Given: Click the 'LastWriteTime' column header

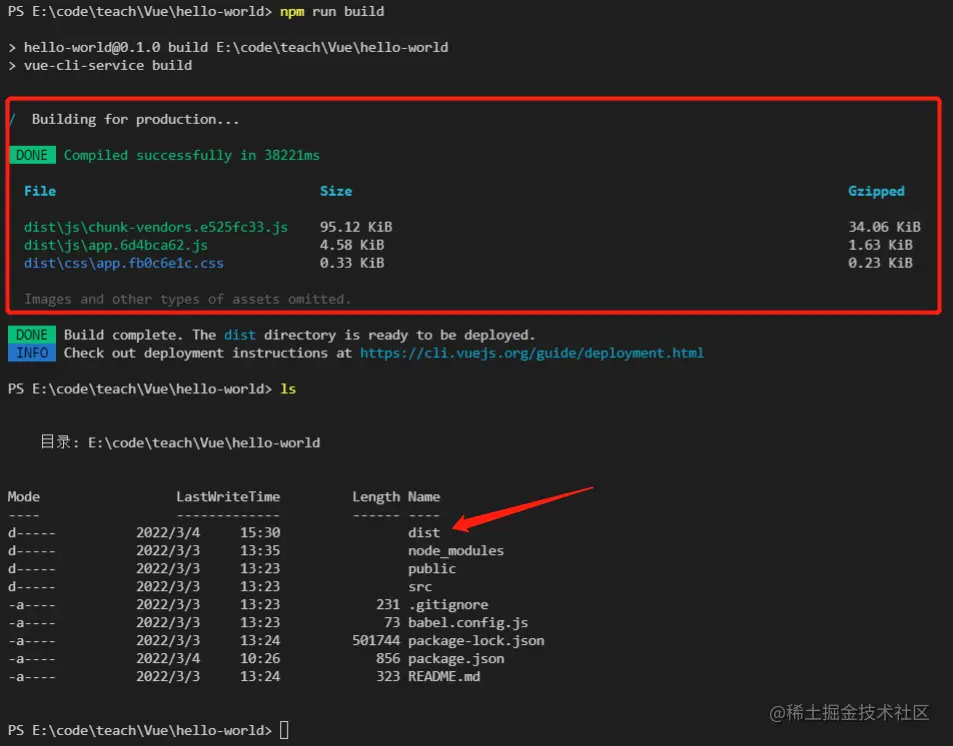Looking at the screenshot, I should [x=228, y=497].
